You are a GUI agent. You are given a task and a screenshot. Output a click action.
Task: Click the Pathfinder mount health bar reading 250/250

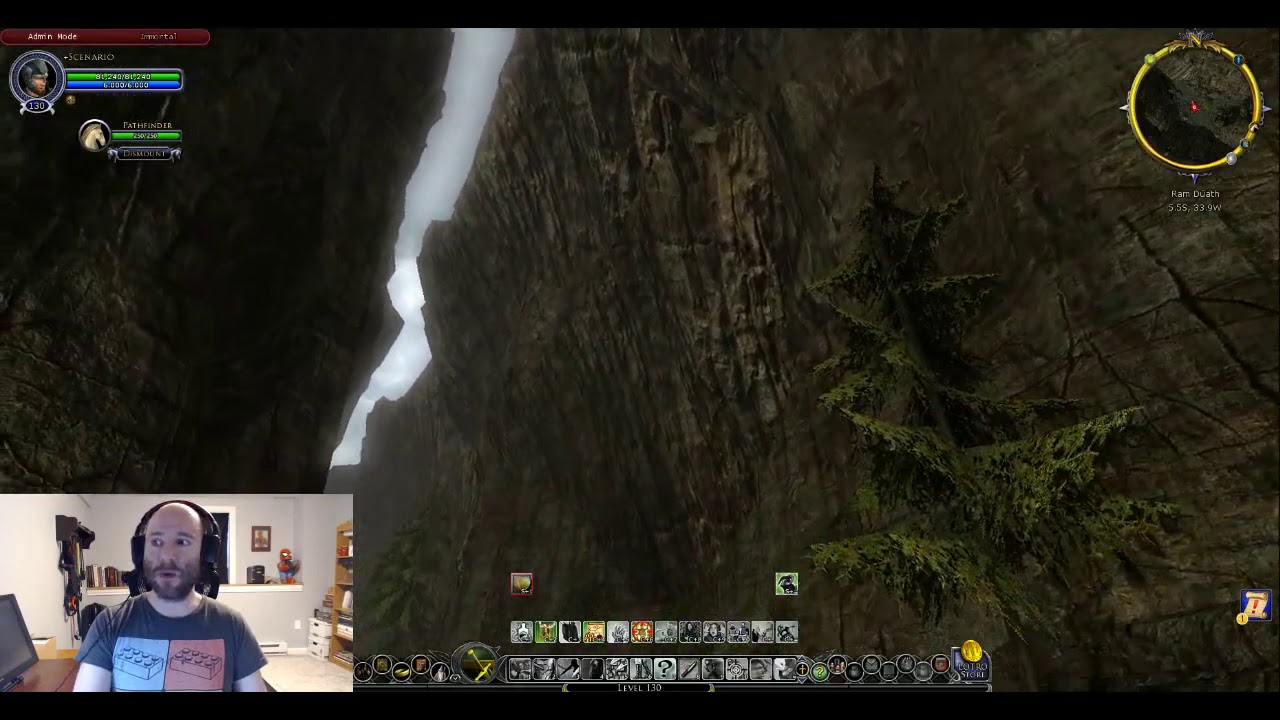point(146,135)
